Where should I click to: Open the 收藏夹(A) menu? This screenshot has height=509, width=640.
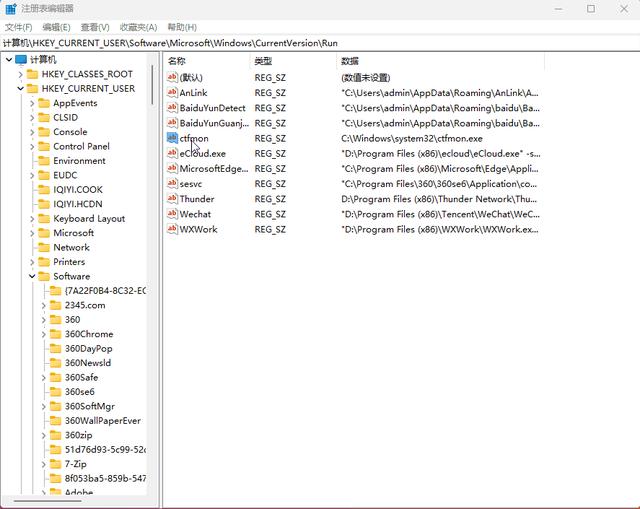tap(138, 27)
